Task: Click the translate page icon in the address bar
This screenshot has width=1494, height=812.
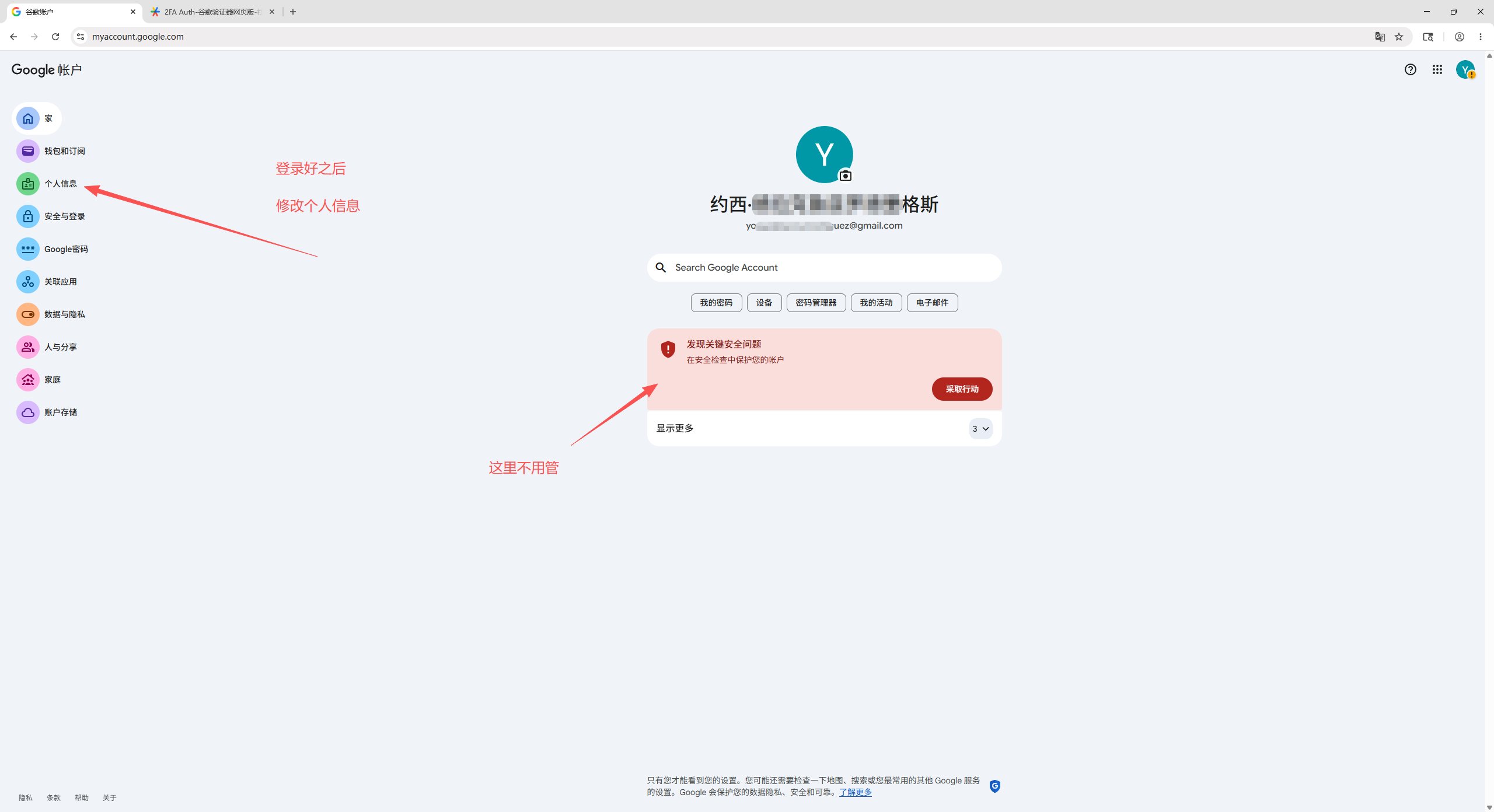Action: 1380,37
